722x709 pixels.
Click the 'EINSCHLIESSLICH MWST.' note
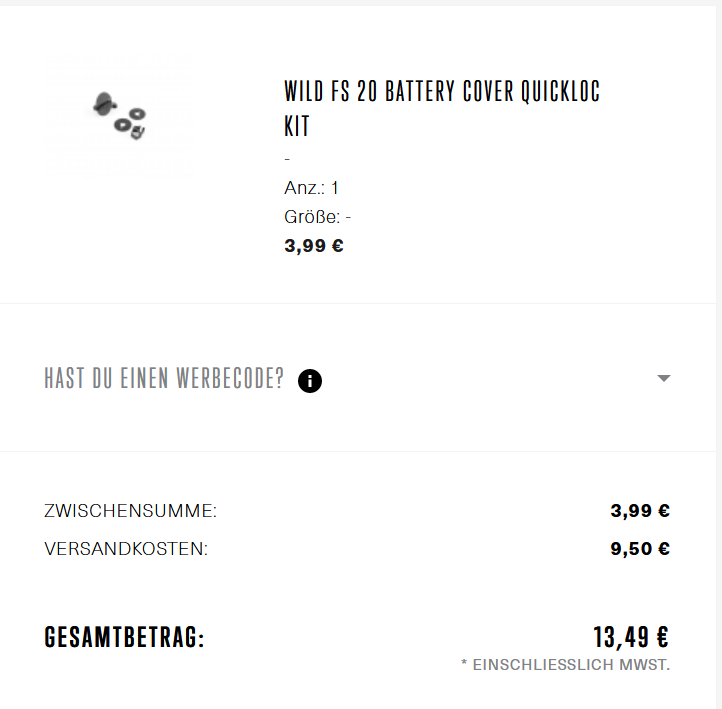pos(565,665)
